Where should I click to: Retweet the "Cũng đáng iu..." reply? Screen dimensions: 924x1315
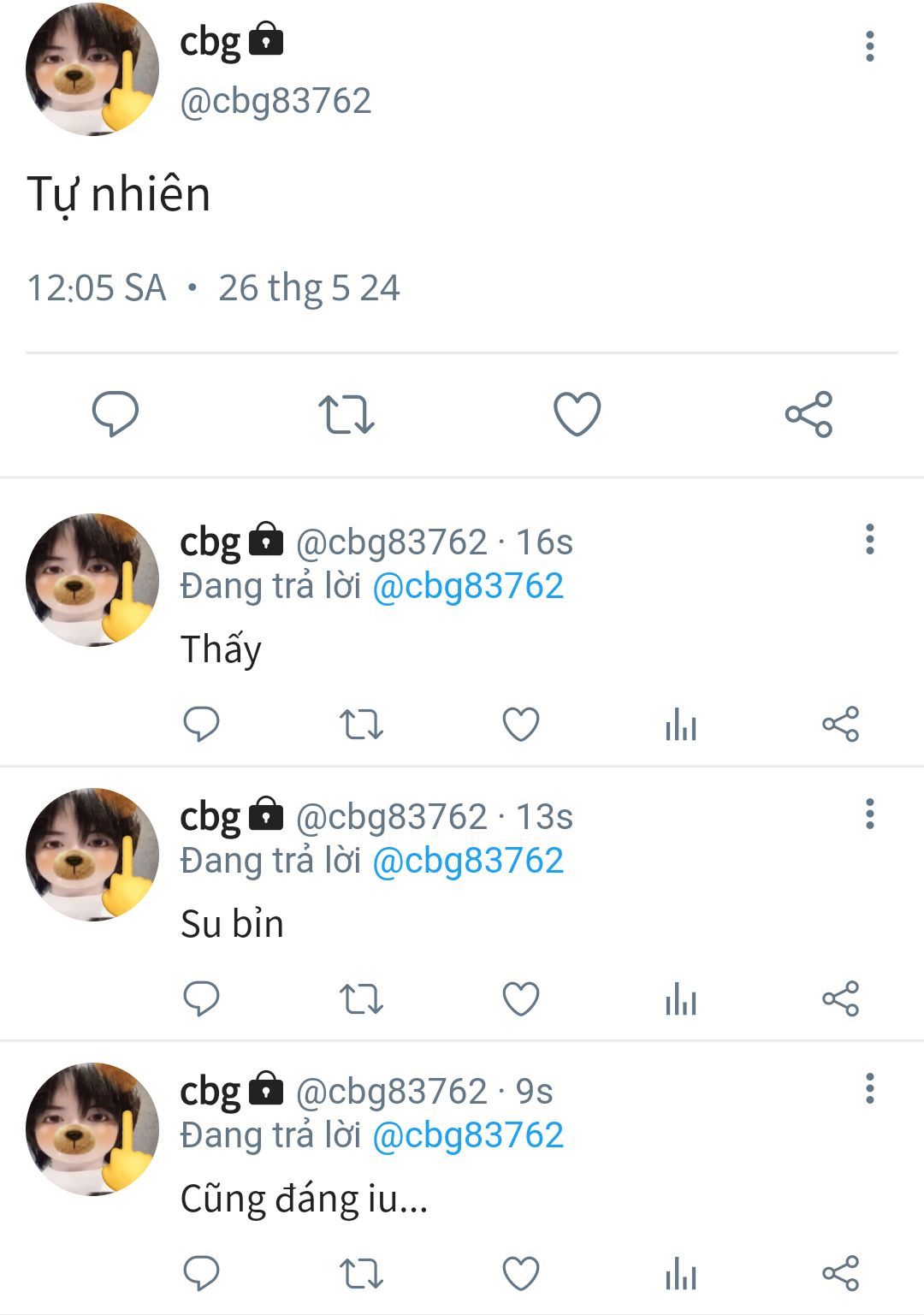point(361,1274)
